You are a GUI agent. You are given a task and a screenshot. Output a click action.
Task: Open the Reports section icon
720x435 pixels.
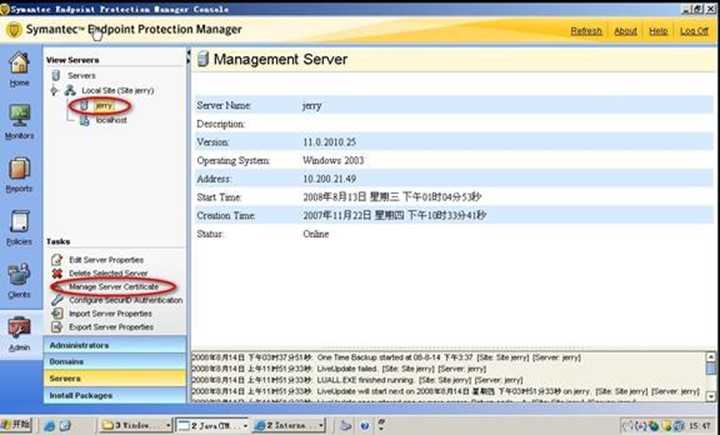point(19,169)
